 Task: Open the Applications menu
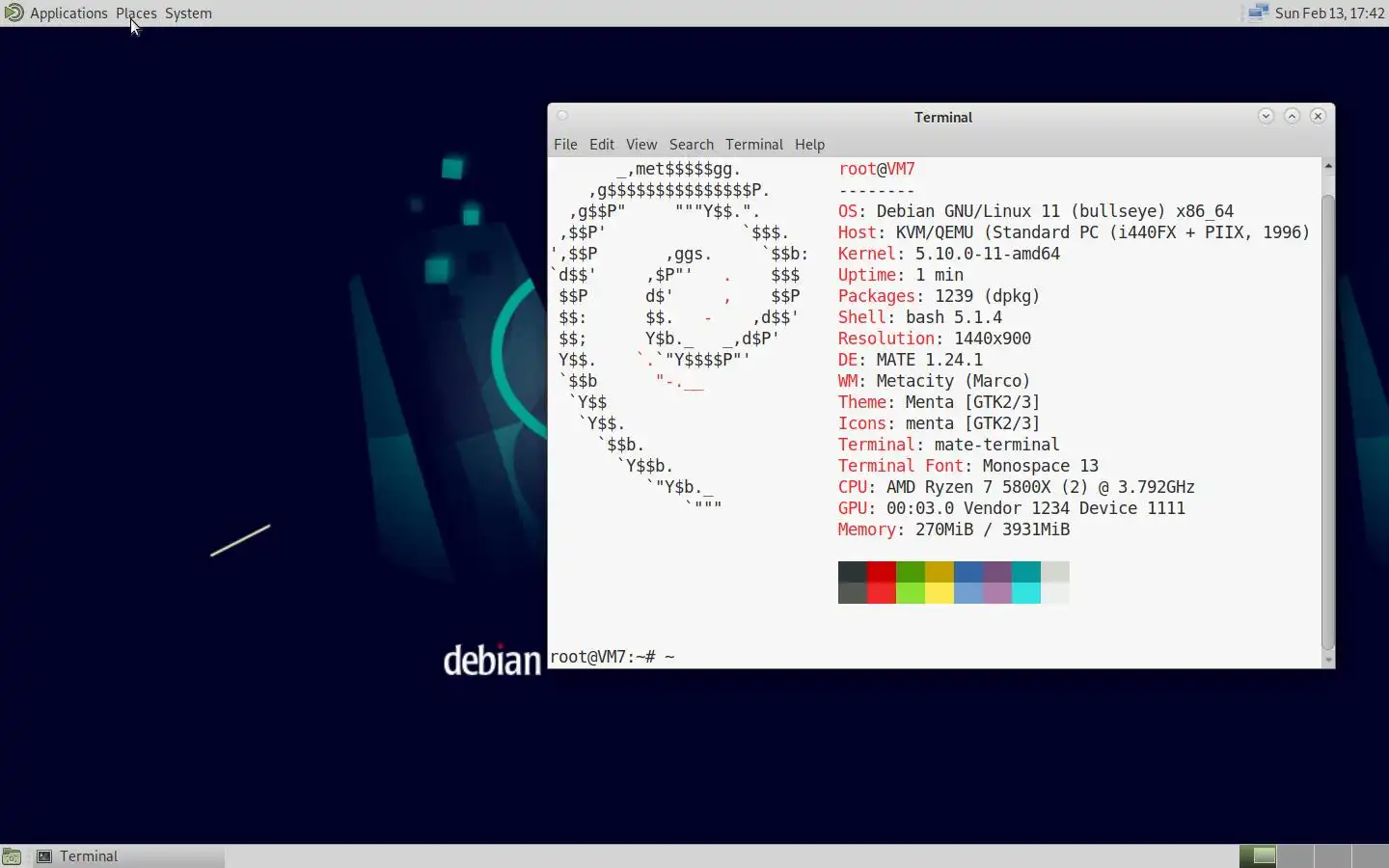[68, 14]
